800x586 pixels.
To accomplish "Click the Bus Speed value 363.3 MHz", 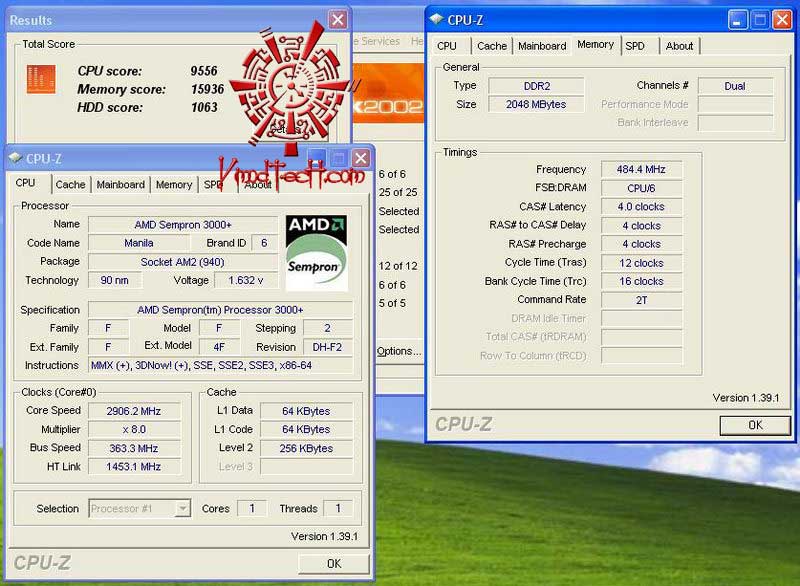I will coord(134,448).
